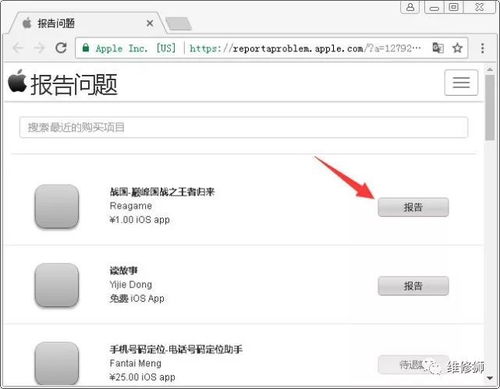Click the browser back arrow
Screen dimensions: 500x389
point(18,48)
